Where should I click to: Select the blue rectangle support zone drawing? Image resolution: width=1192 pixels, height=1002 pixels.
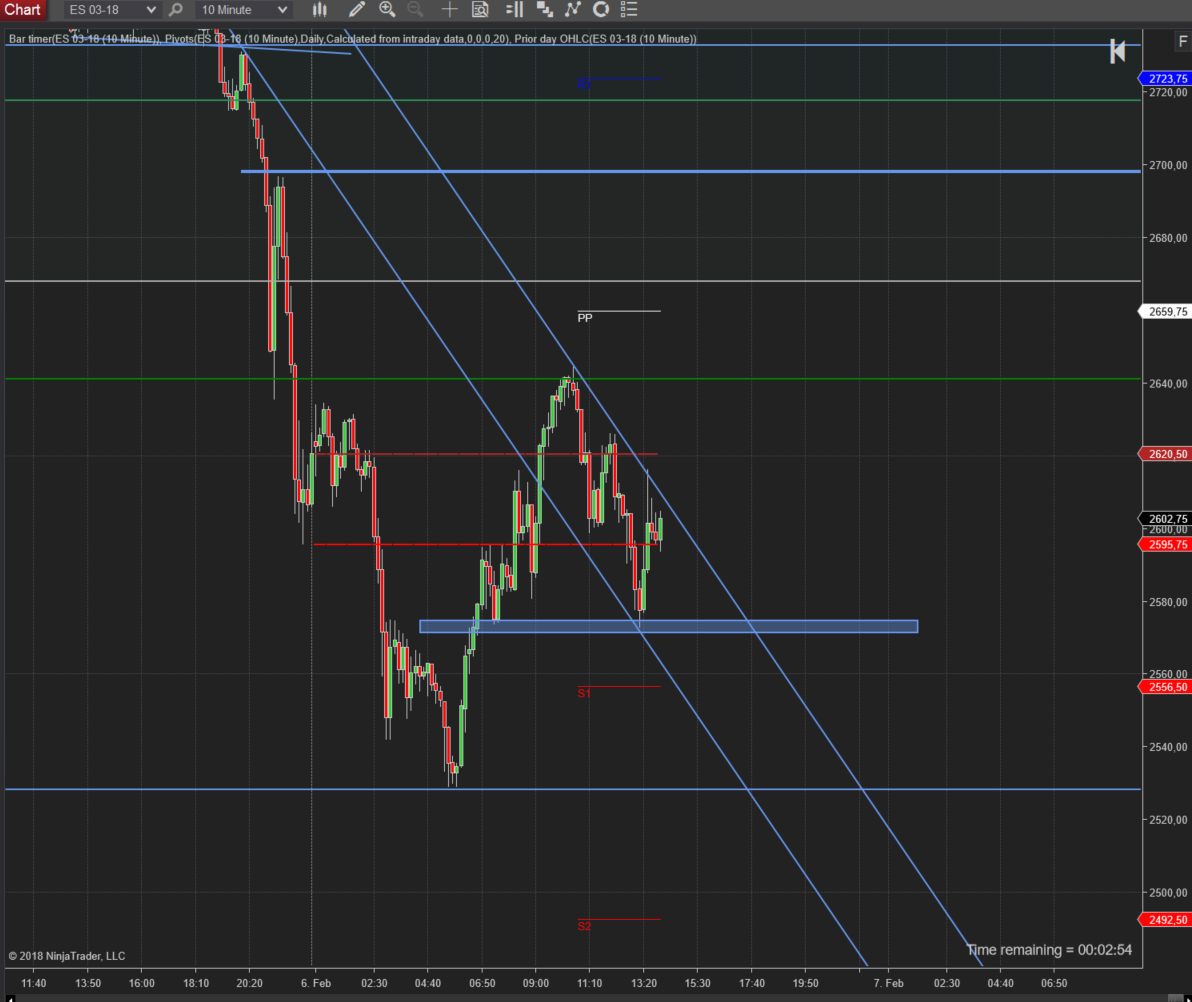point(669,626)
